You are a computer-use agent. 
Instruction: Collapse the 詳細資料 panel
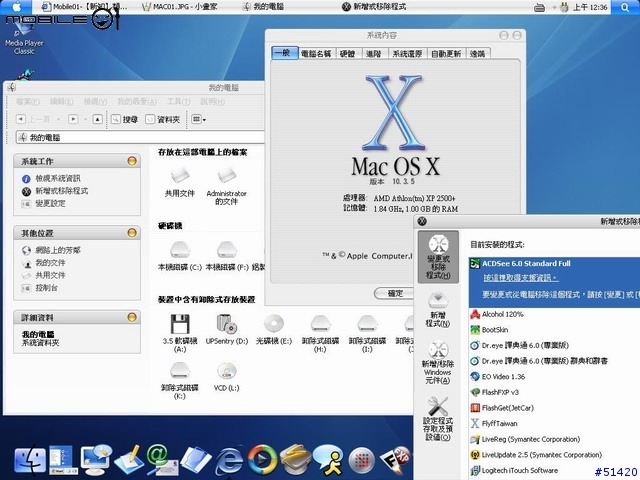point(131,317)
